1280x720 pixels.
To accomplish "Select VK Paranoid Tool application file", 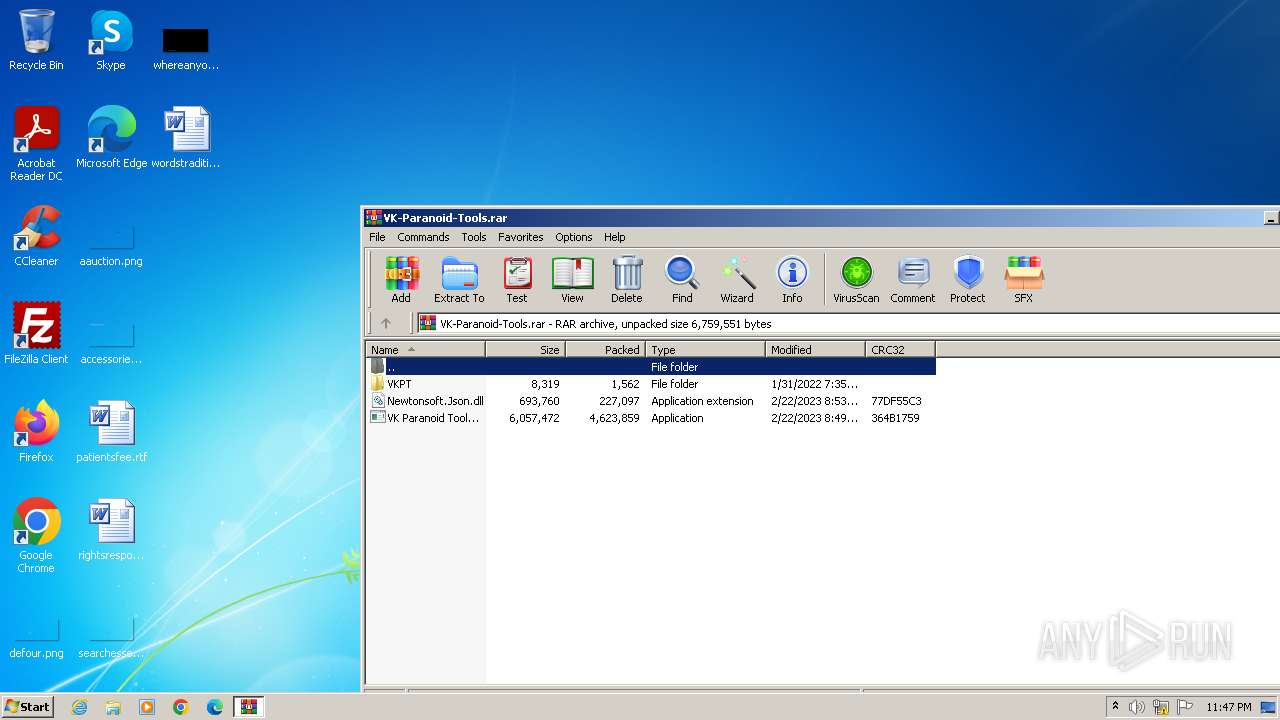I will pos(651,418).
